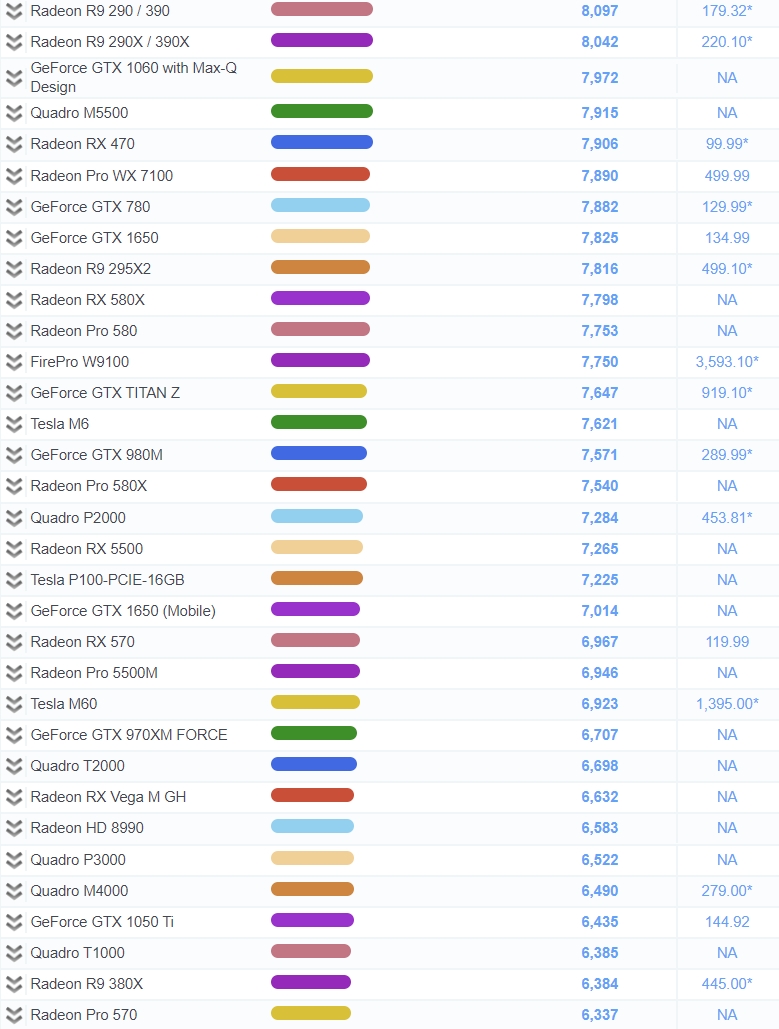Expand the Quadro T2000 row chevron
779x1029 pixels.
tap(14, 766)
